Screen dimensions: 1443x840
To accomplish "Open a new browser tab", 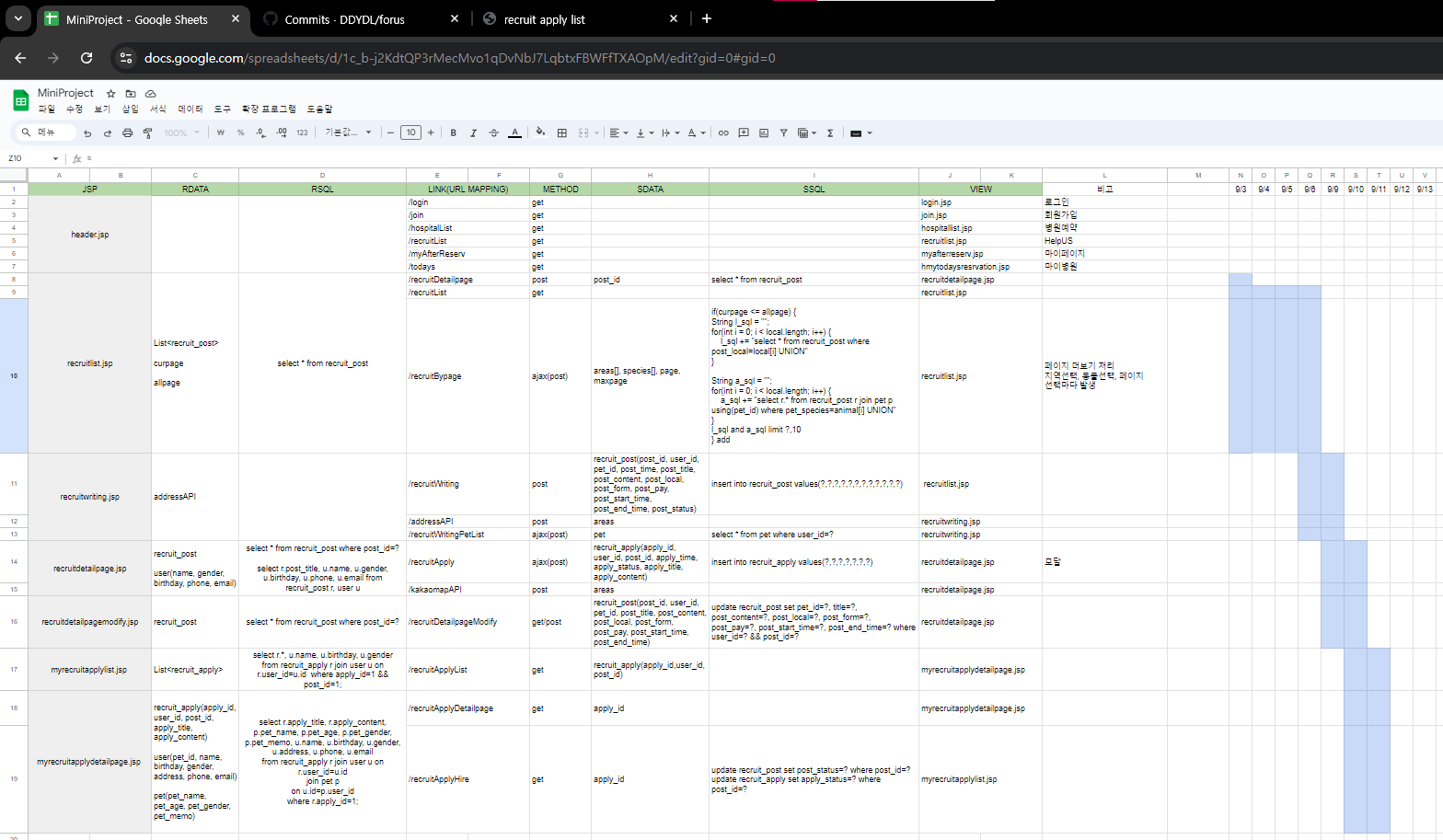I will click(x=707, y=18).
